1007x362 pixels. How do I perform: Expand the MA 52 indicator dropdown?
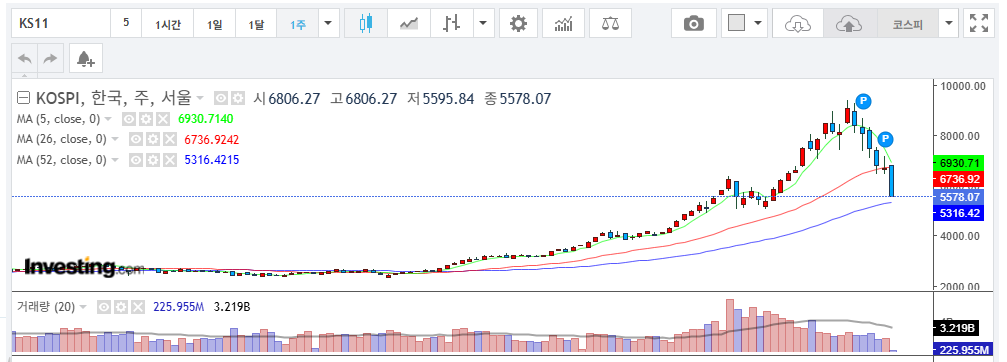click(115, 160)
